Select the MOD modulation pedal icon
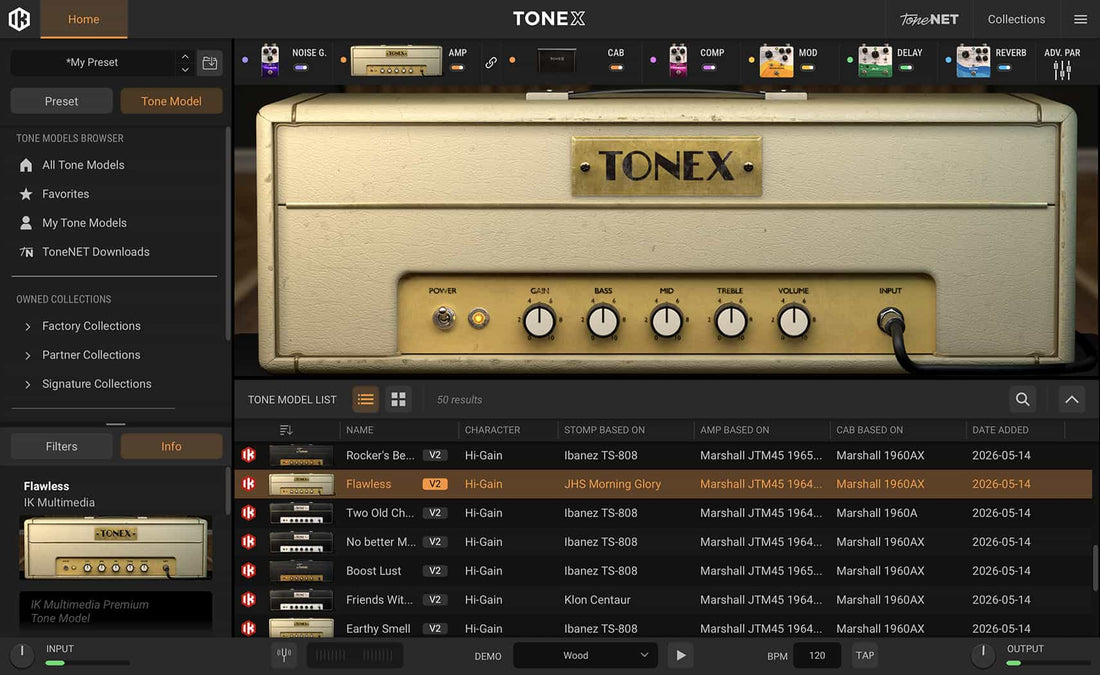The image size is (1100, 675). point(777,60)
